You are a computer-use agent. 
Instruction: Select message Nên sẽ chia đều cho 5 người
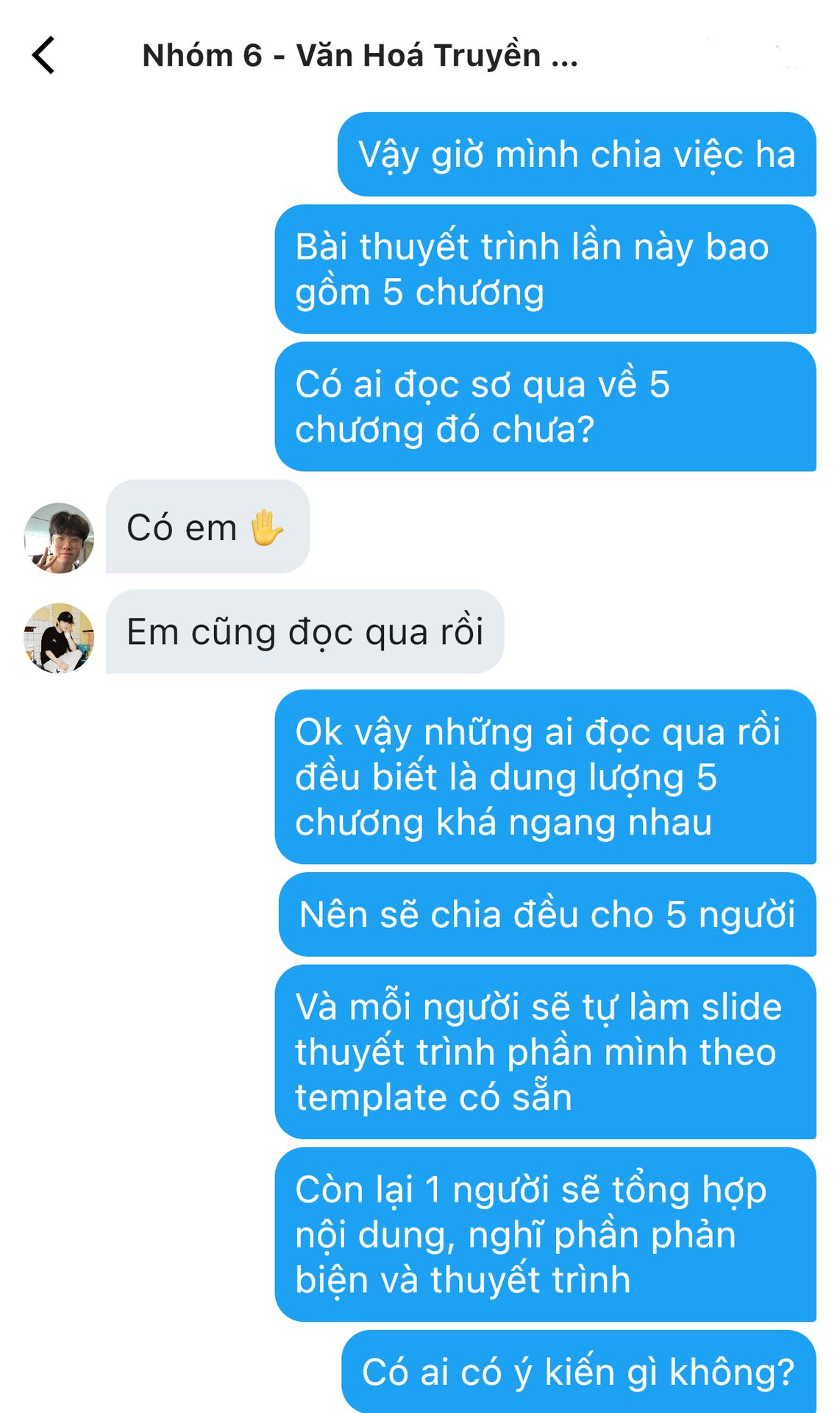click(547, 915)
